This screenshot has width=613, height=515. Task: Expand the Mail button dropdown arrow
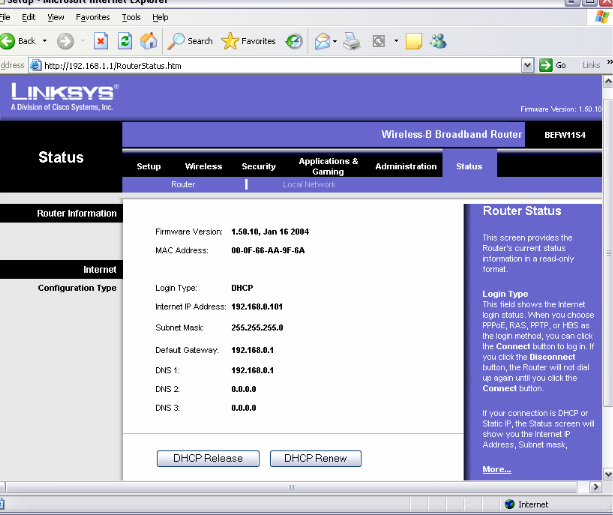[336, 41]
